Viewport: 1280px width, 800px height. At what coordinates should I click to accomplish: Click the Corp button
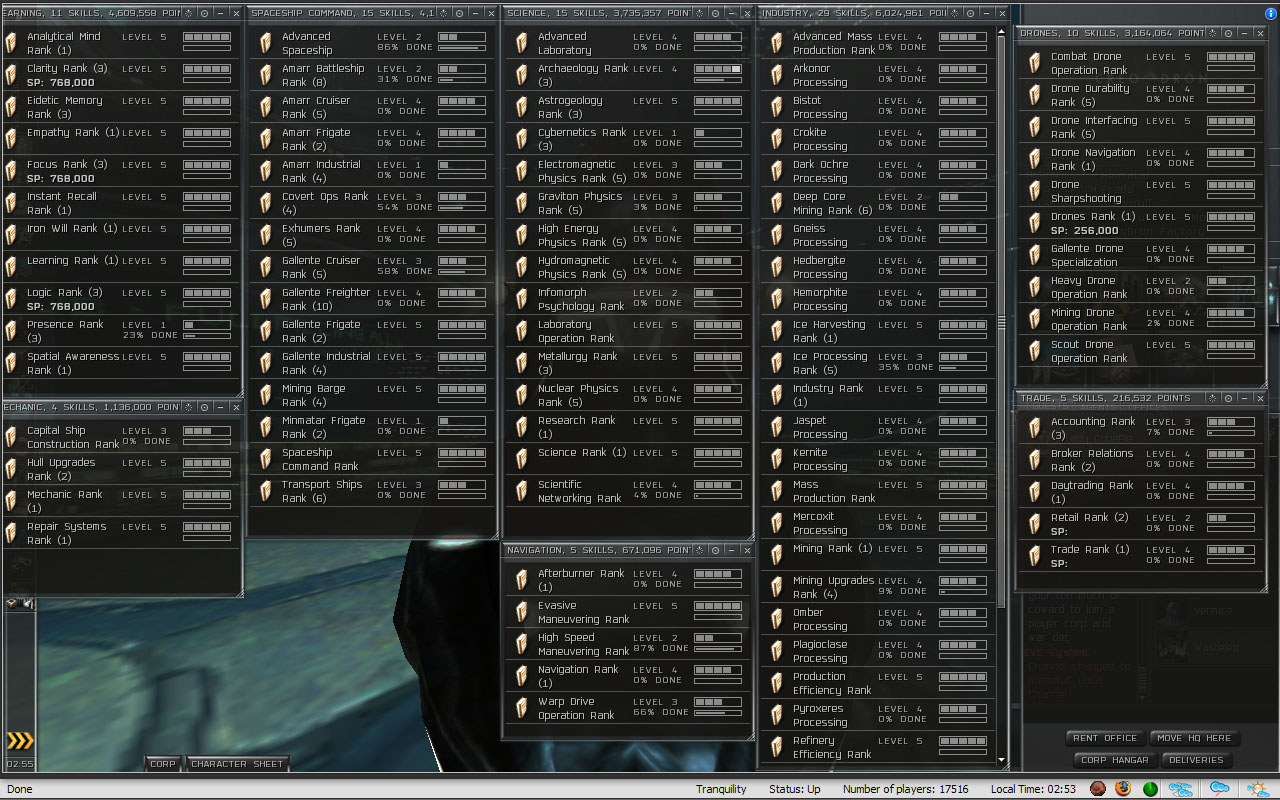coord(162,764)
